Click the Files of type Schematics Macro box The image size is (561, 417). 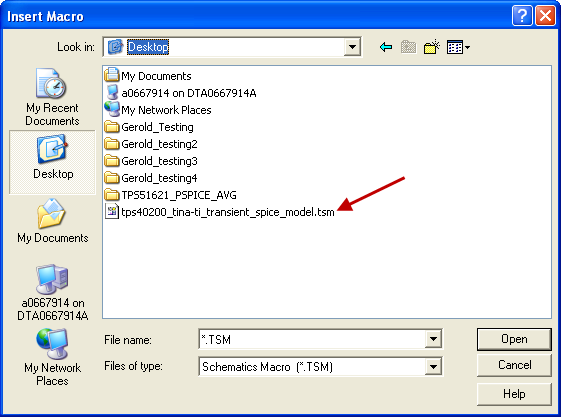(x=321, y=367)
